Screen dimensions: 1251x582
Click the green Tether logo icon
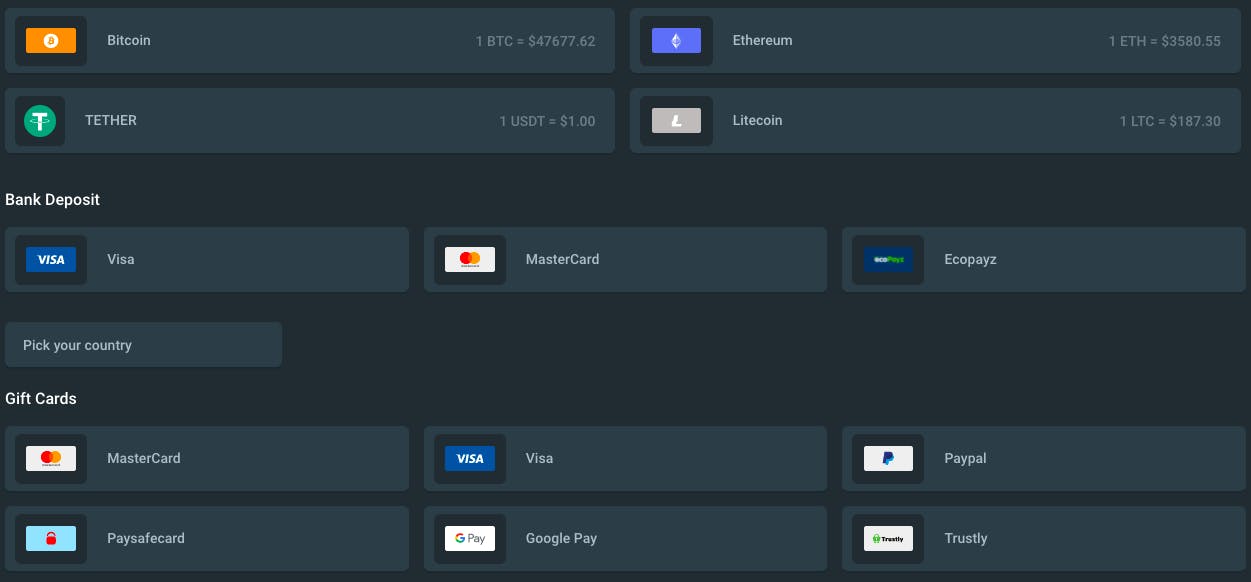point(40,121)
